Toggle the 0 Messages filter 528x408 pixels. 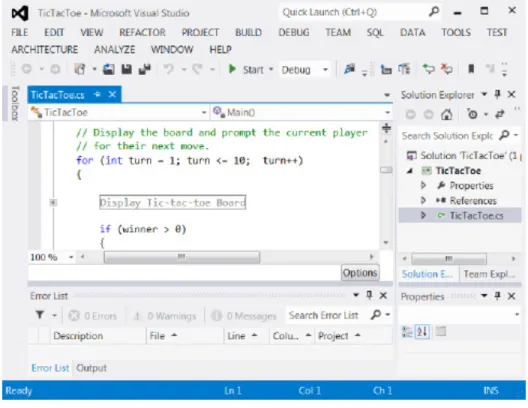[244, 316]
